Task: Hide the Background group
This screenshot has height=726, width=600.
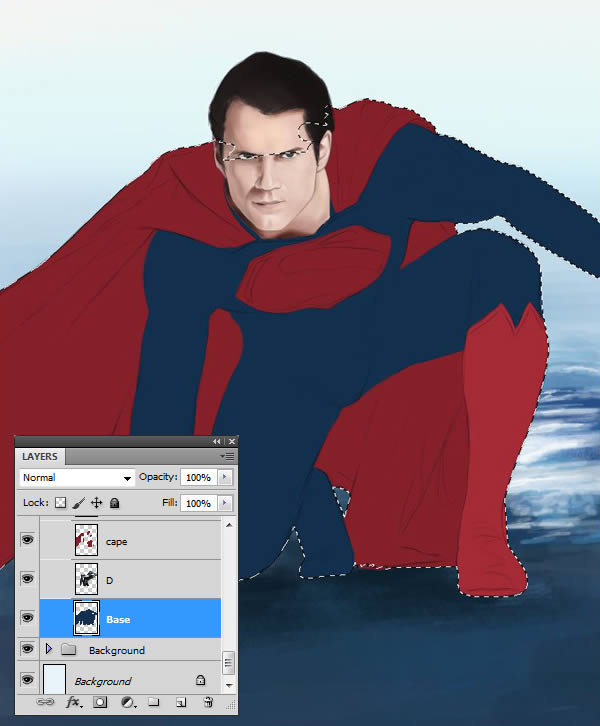Action: [28, 649]
